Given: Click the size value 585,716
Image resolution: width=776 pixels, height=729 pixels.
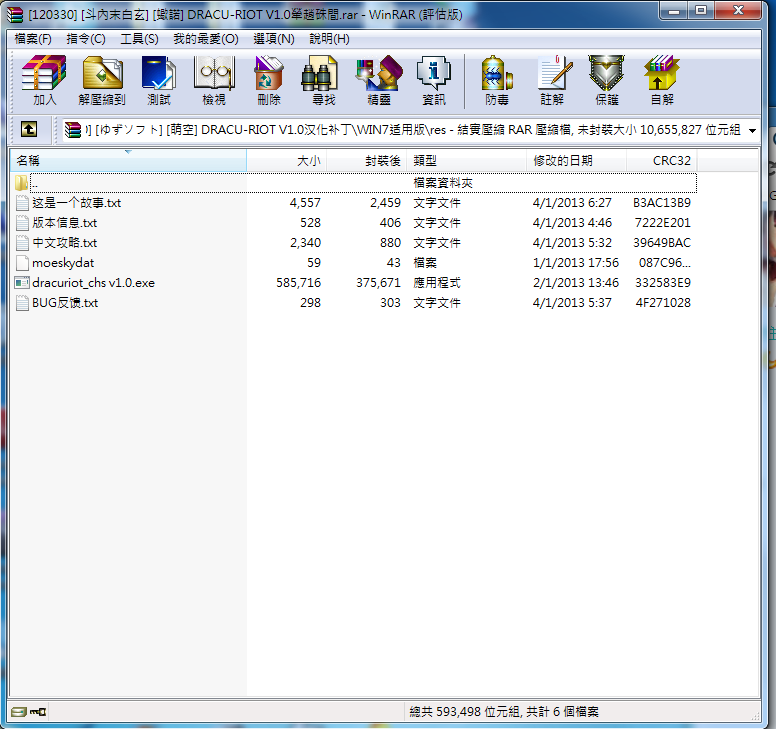Looking at the screenshot, I should click(x=298, y=283).
